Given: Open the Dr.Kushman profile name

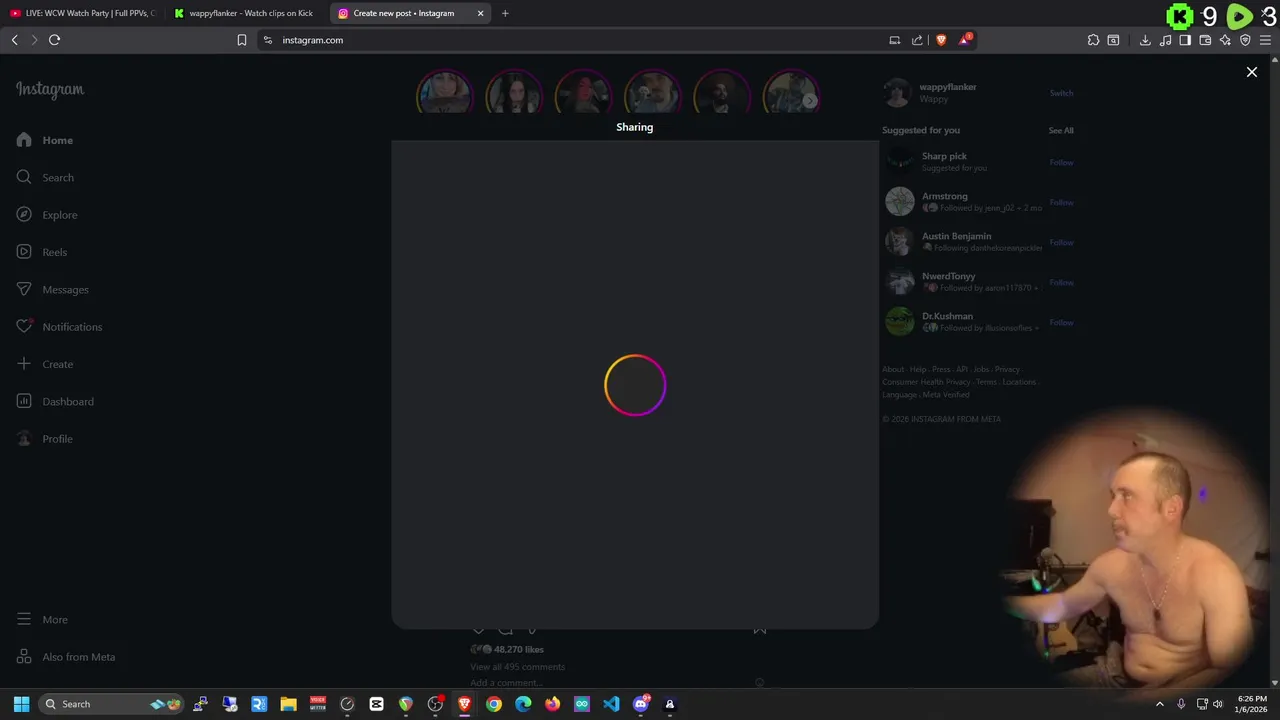Looking at the screenshot, I should coord(947,316).
